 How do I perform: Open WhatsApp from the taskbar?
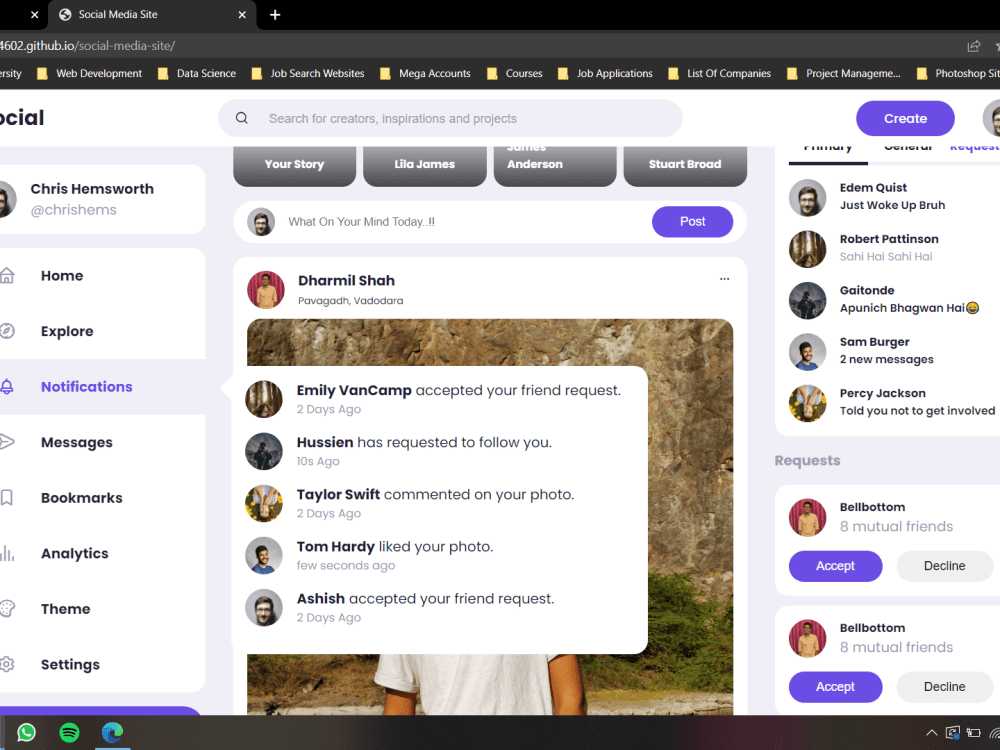click(26, 732)
